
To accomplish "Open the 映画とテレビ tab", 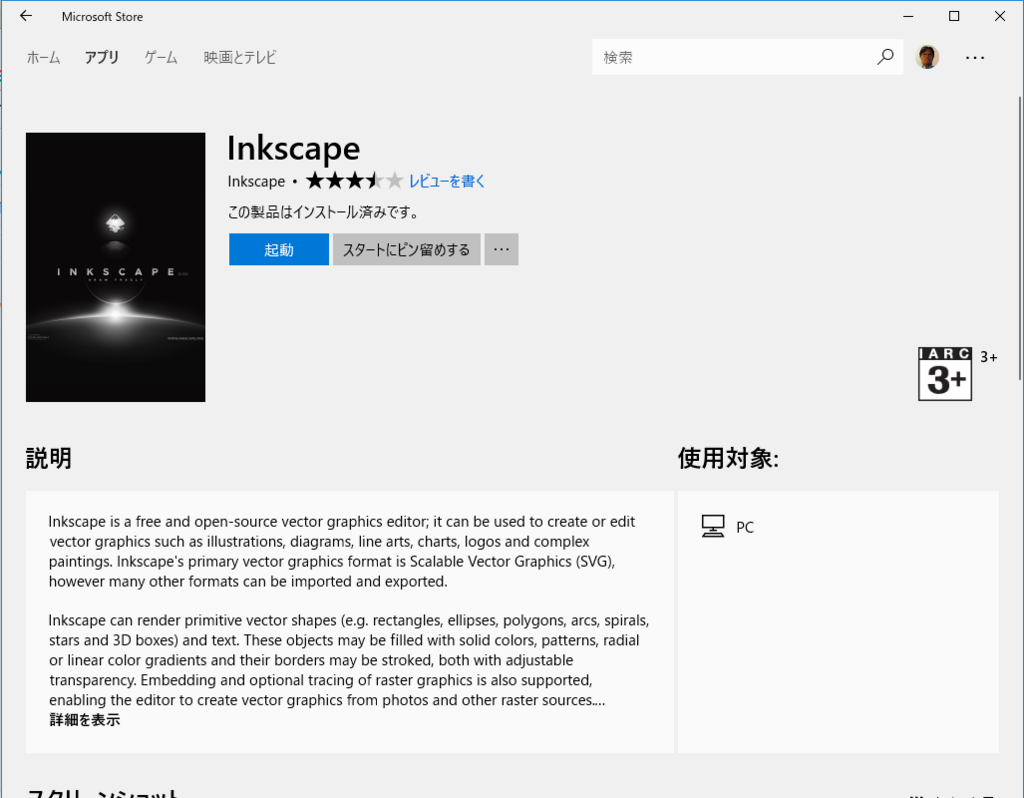I will (x=240, y=57).
